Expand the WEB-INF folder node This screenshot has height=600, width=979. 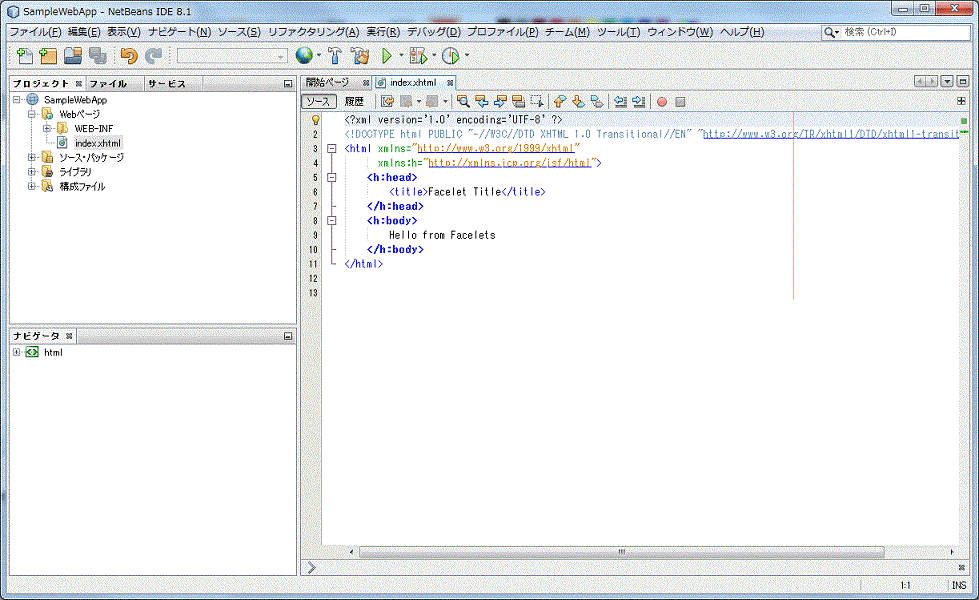coord(47,129)
